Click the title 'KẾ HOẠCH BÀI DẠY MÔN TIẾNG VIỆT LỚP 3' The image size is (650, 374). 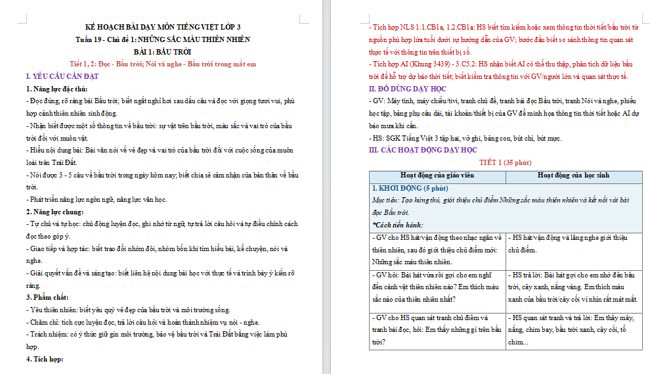pyautogui.click(x=162, y=27)
